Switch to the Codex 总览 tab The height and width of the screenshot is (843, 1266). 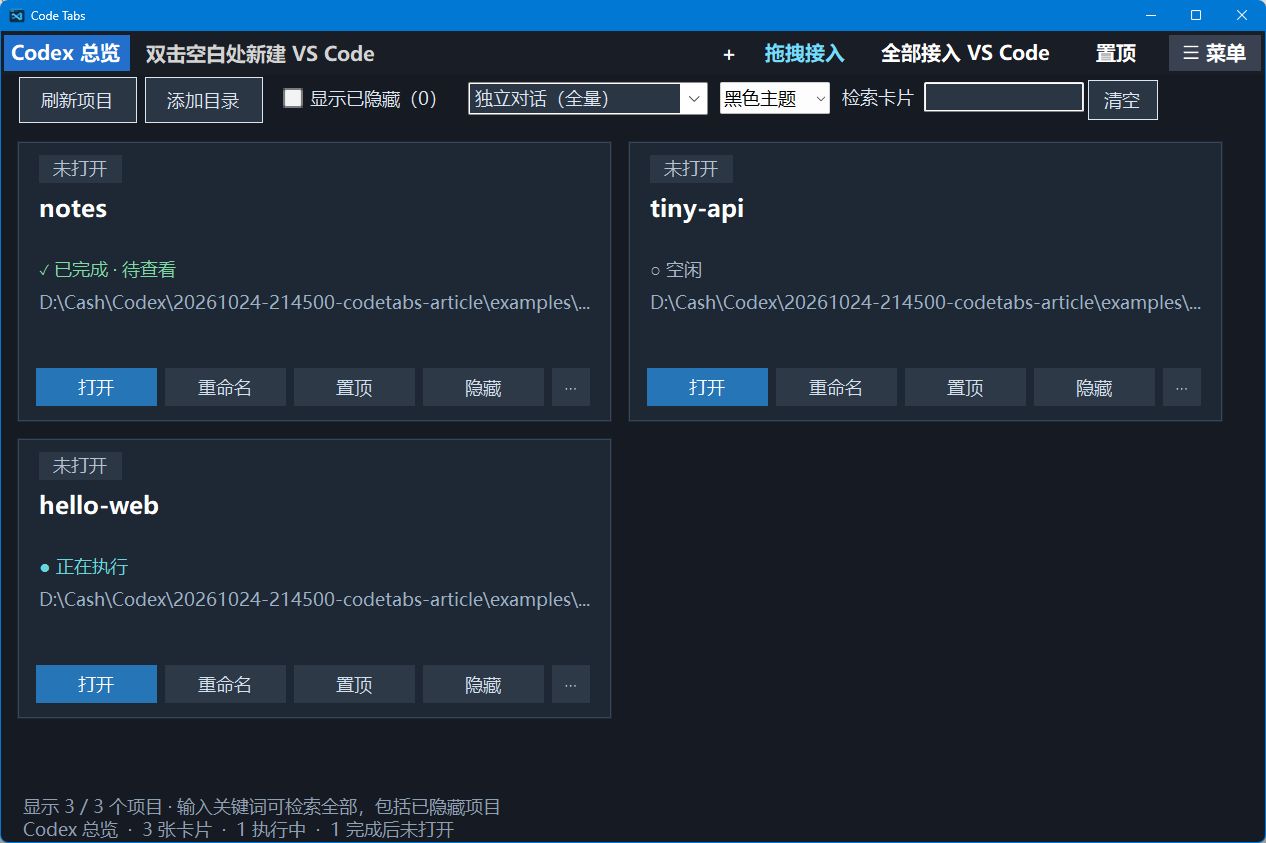(66, 53)
